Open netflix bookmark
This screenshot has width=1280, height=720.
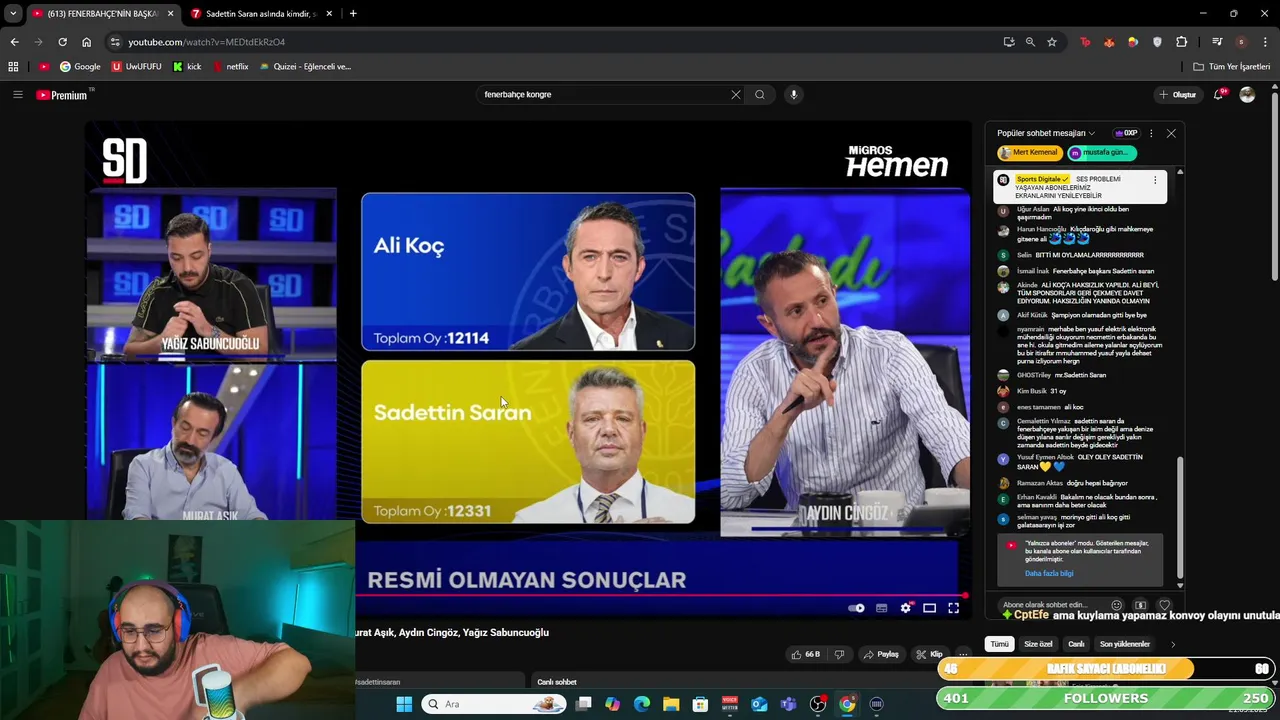[x=230, y=67]
